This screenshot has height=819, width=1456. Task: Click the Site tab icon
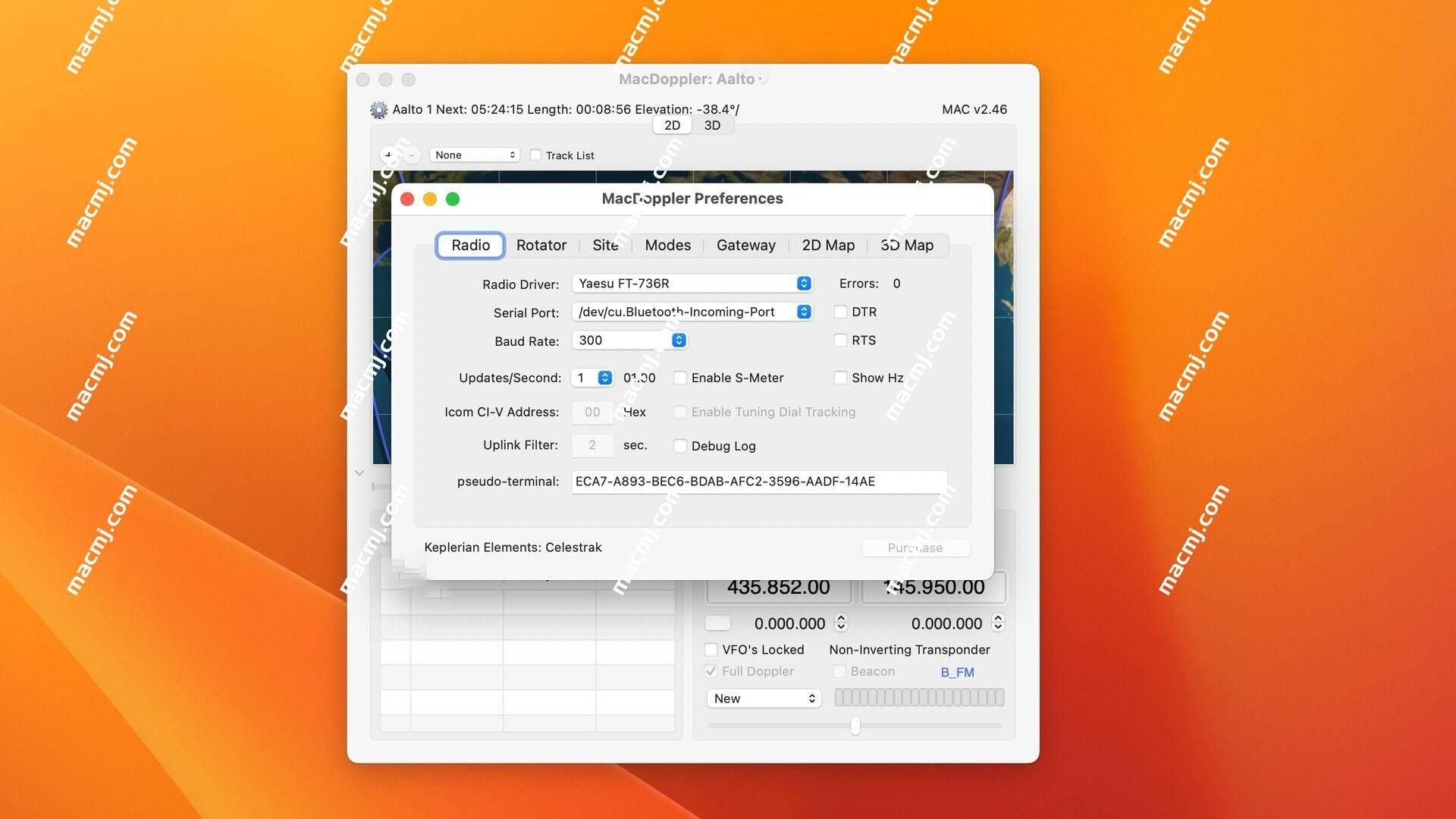(604, 245)
